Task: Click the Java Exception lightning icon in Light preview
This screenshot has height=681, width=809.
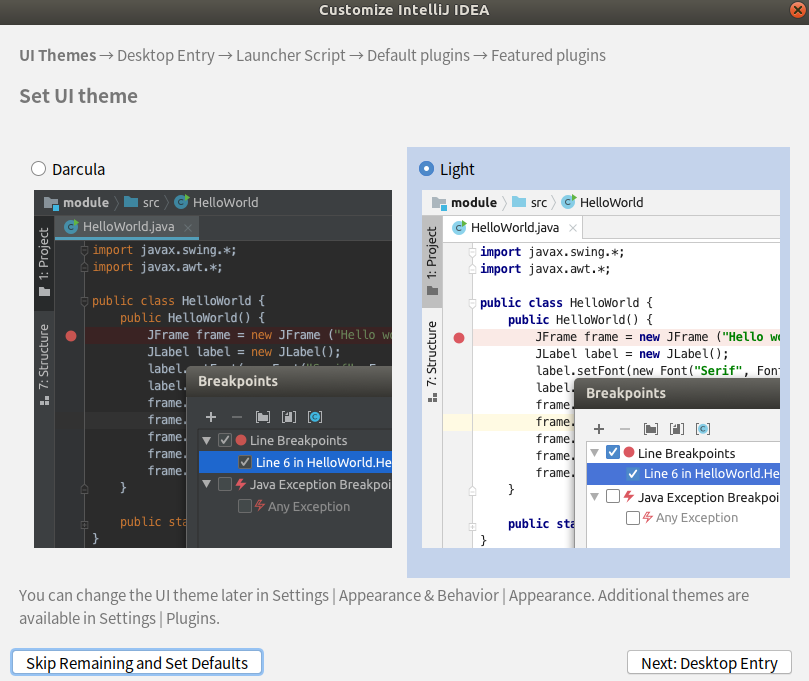Action: tap(628, 496)
